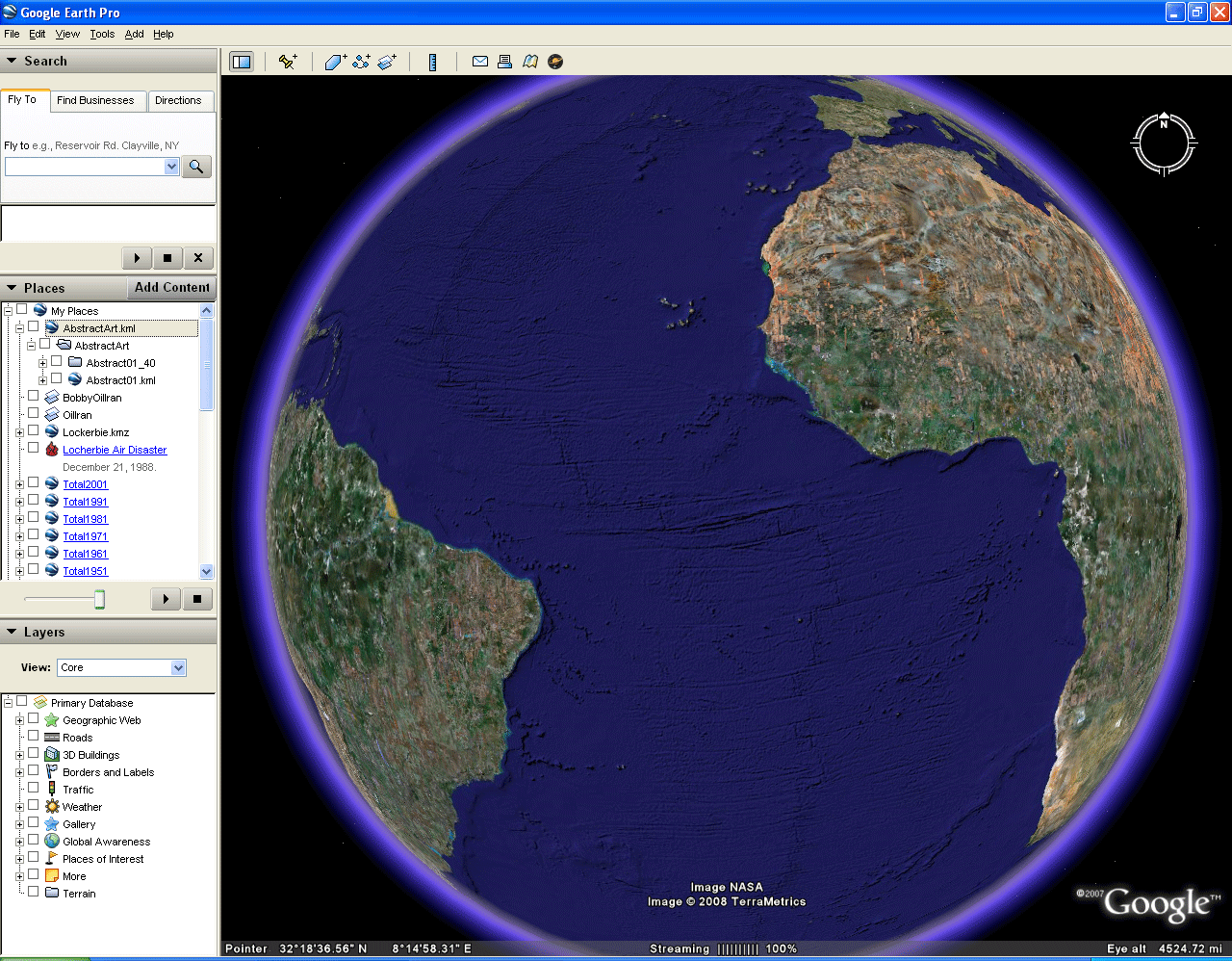1232x961 pixels.
Task: Check the Lockerbie.kmz checkbox
Action: point(34,431)
